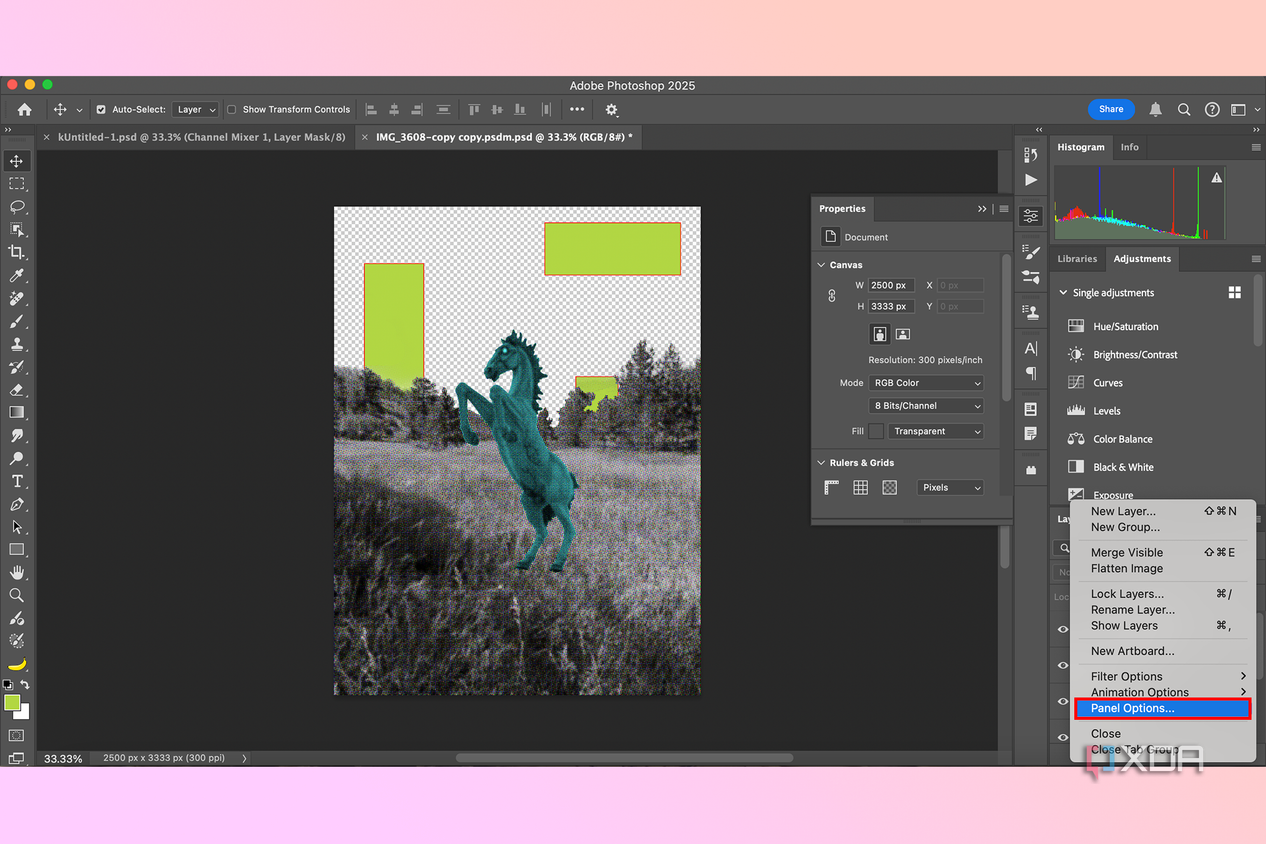
Task: Select the Hand tool
Action: tap(16, 572)
